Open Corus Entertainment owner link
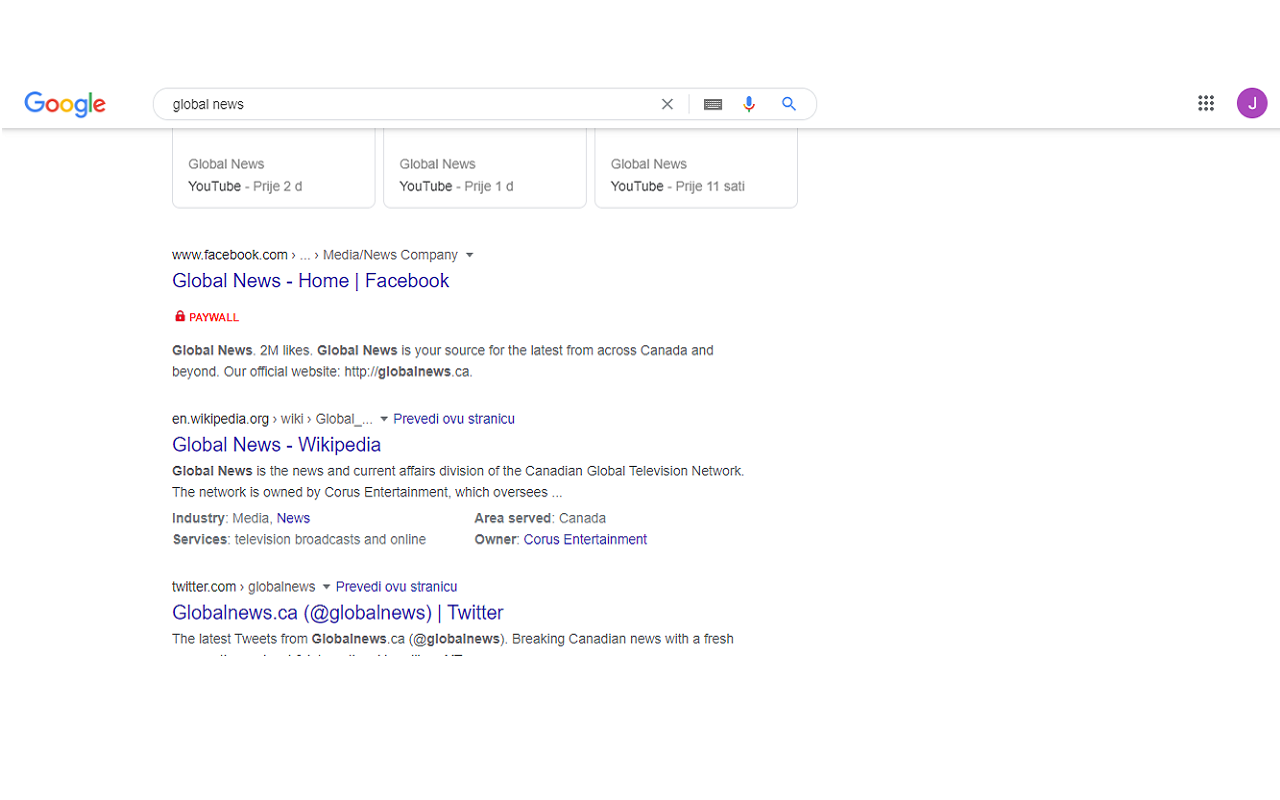 [x=585, y=539]
